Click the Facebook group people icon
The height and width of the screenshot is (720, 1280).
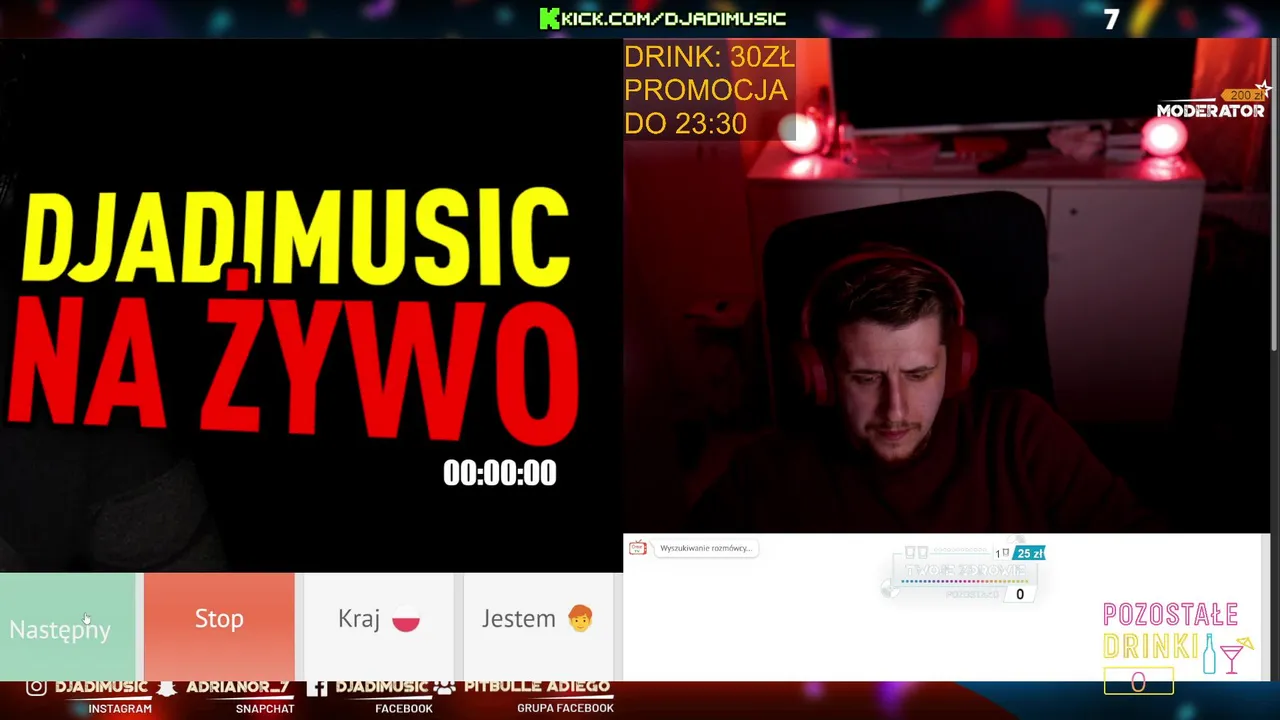coord(445,688)
